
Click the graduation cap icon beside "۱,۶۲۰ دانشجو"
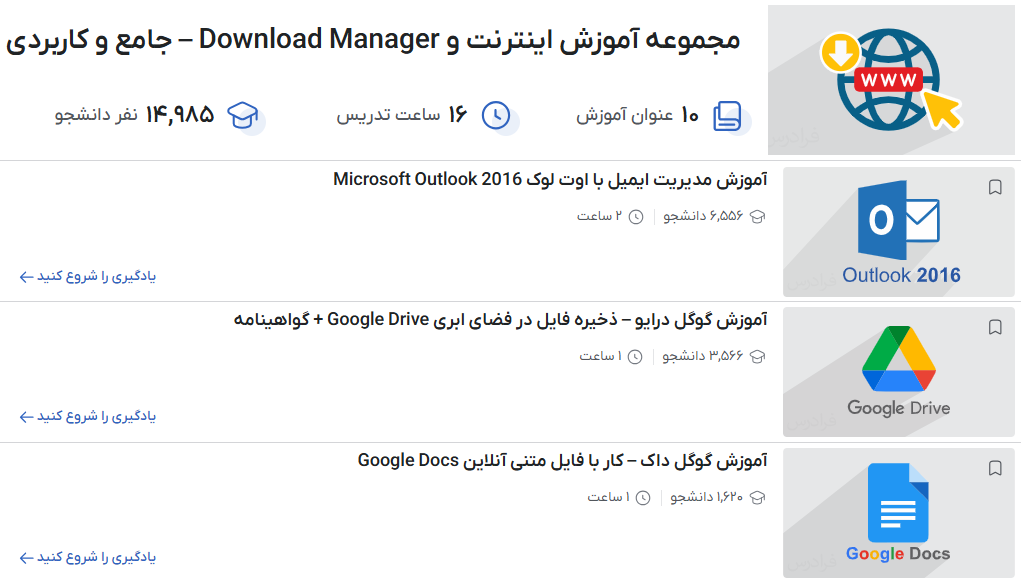click(756, 496)
